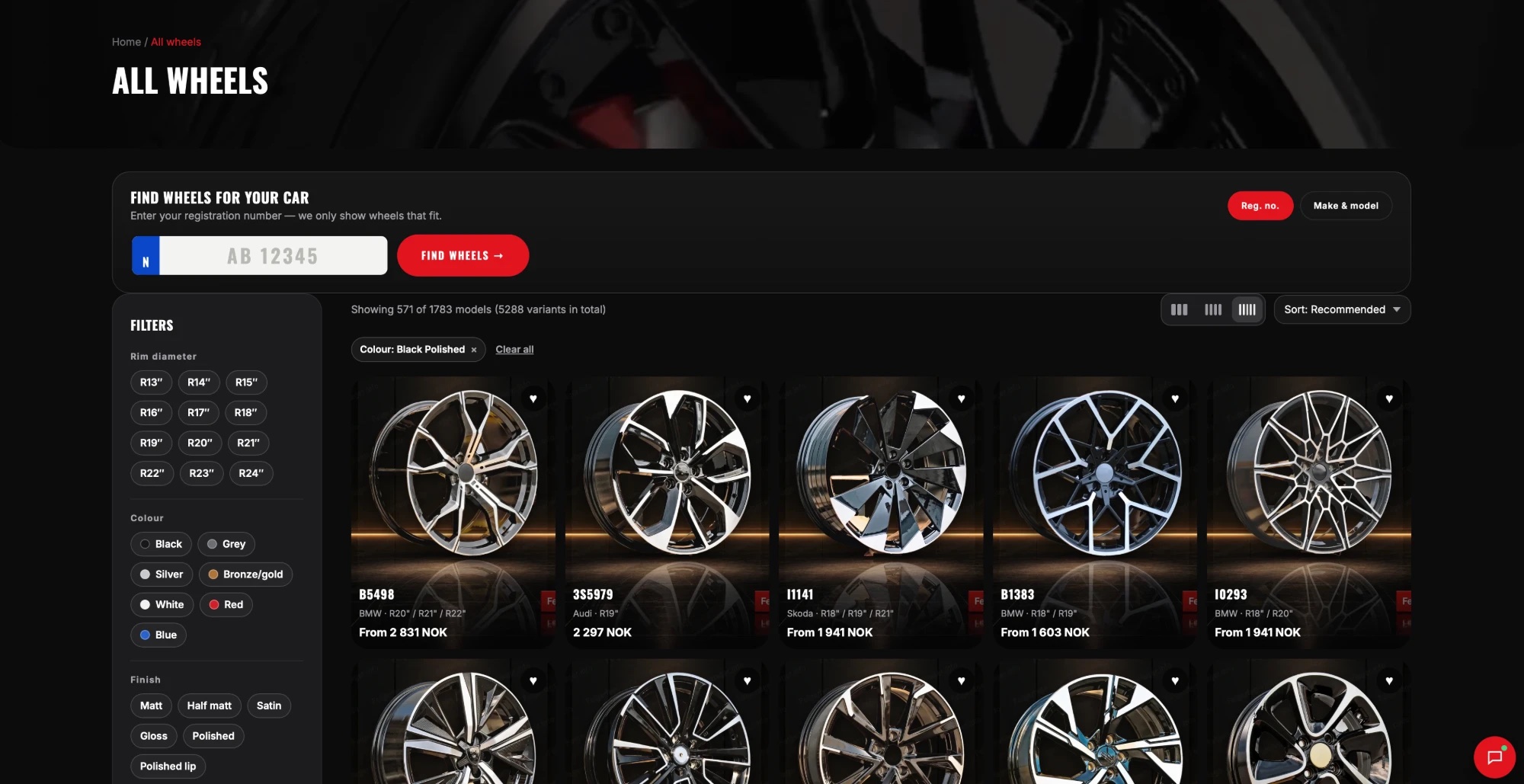Screen dimensions: 1524x784
Task: Select the Matt finish filter
Action: [151, 706]
